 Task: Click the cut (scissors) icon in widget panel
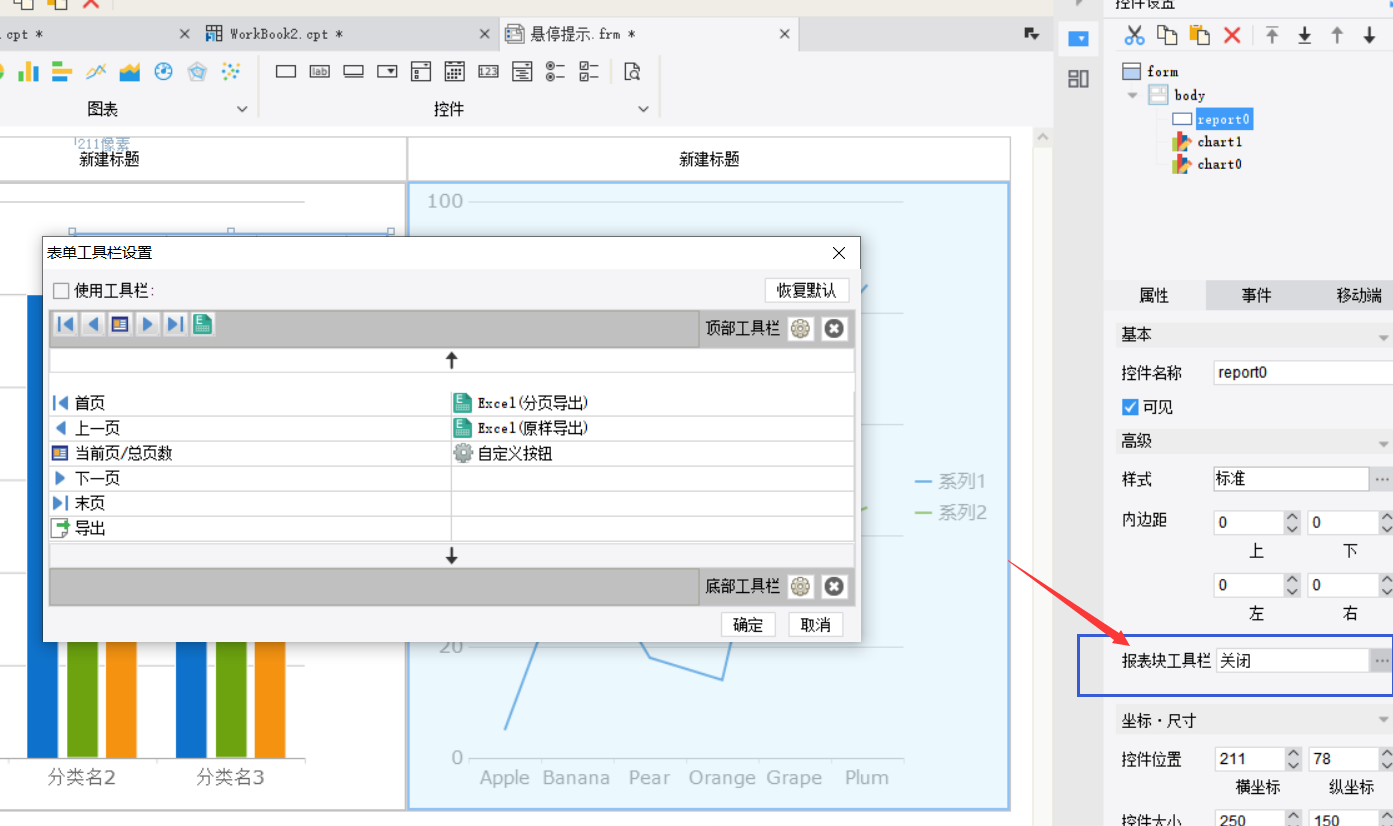click(x=1134, y=36)
